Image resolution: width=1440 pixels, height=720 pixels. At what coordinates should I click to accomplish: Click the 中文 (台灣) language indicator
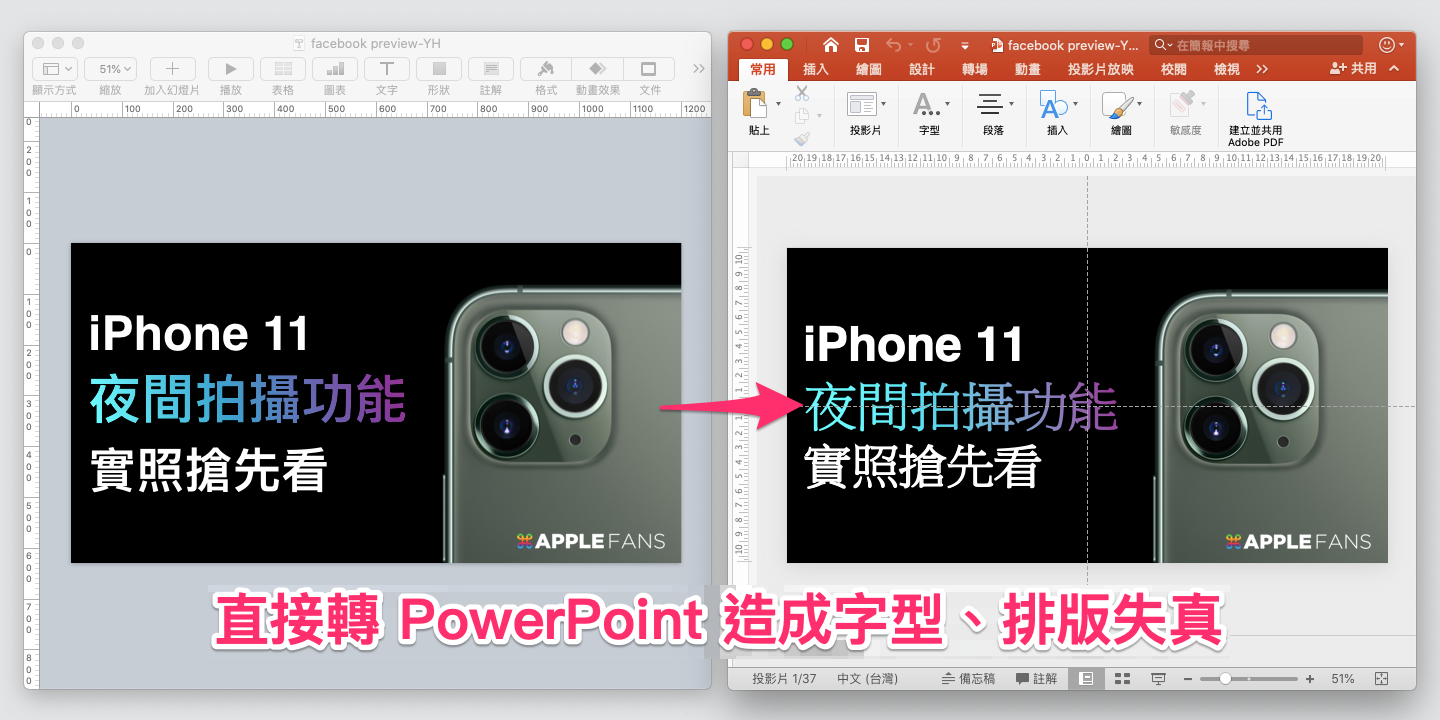point(868,678)
